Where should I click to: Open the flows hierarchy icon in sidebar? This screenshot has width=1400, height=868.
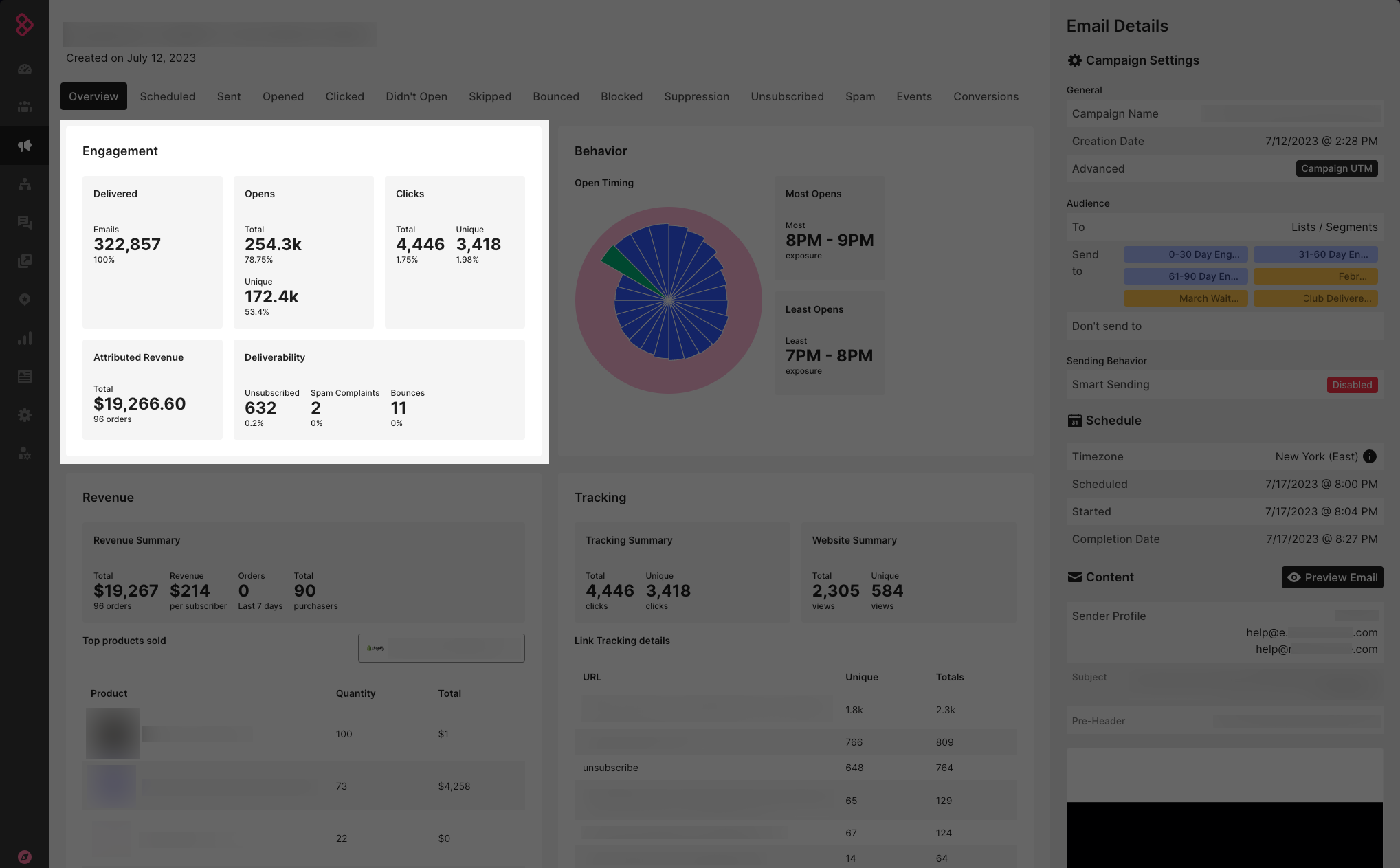point(25,184)
